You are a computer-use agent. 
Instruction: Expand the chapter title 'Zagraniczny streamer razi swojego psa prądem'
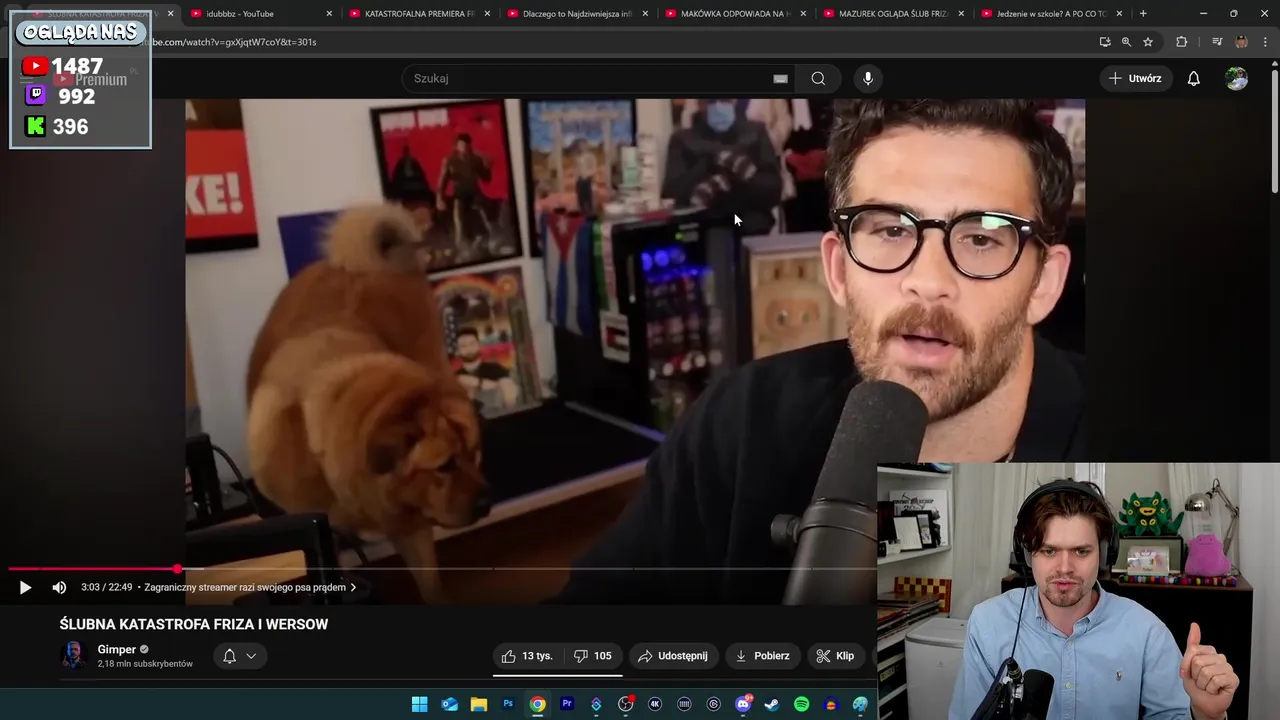250,587
